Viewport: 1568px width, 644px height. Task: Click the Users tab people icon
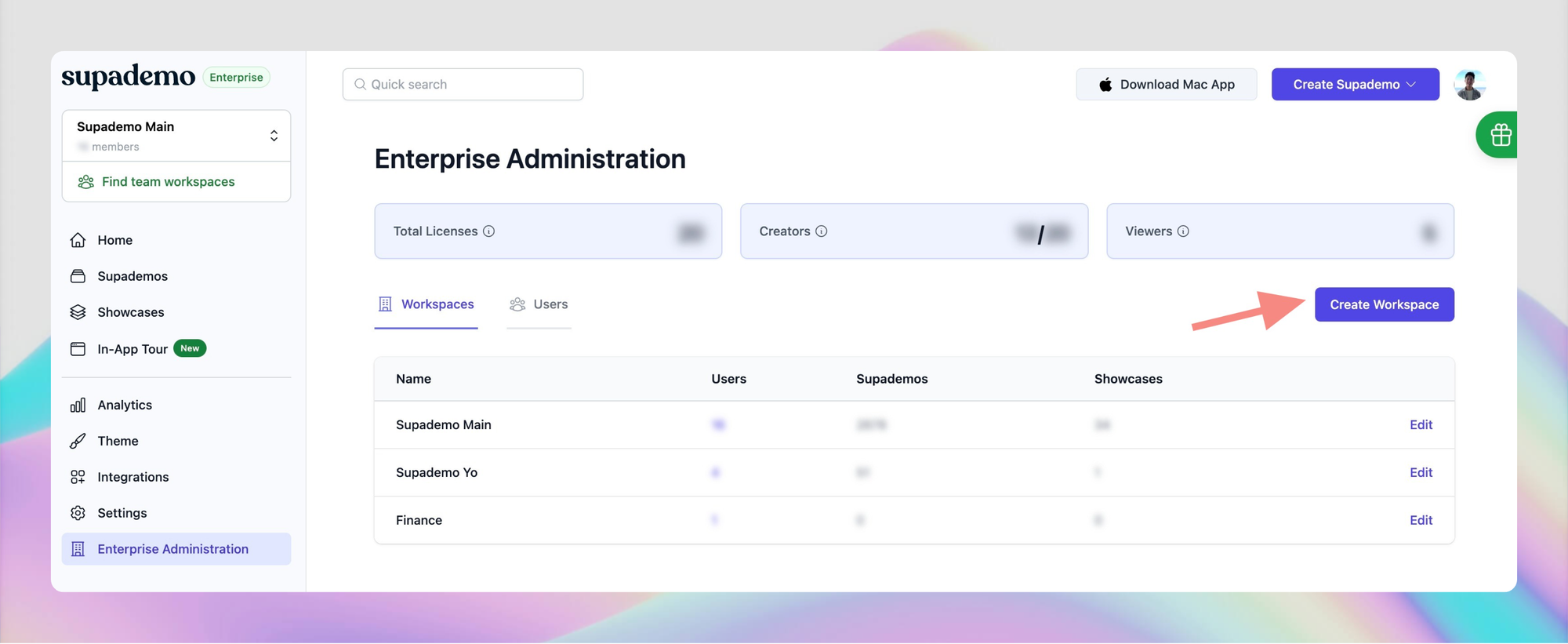tap(517, 304)
